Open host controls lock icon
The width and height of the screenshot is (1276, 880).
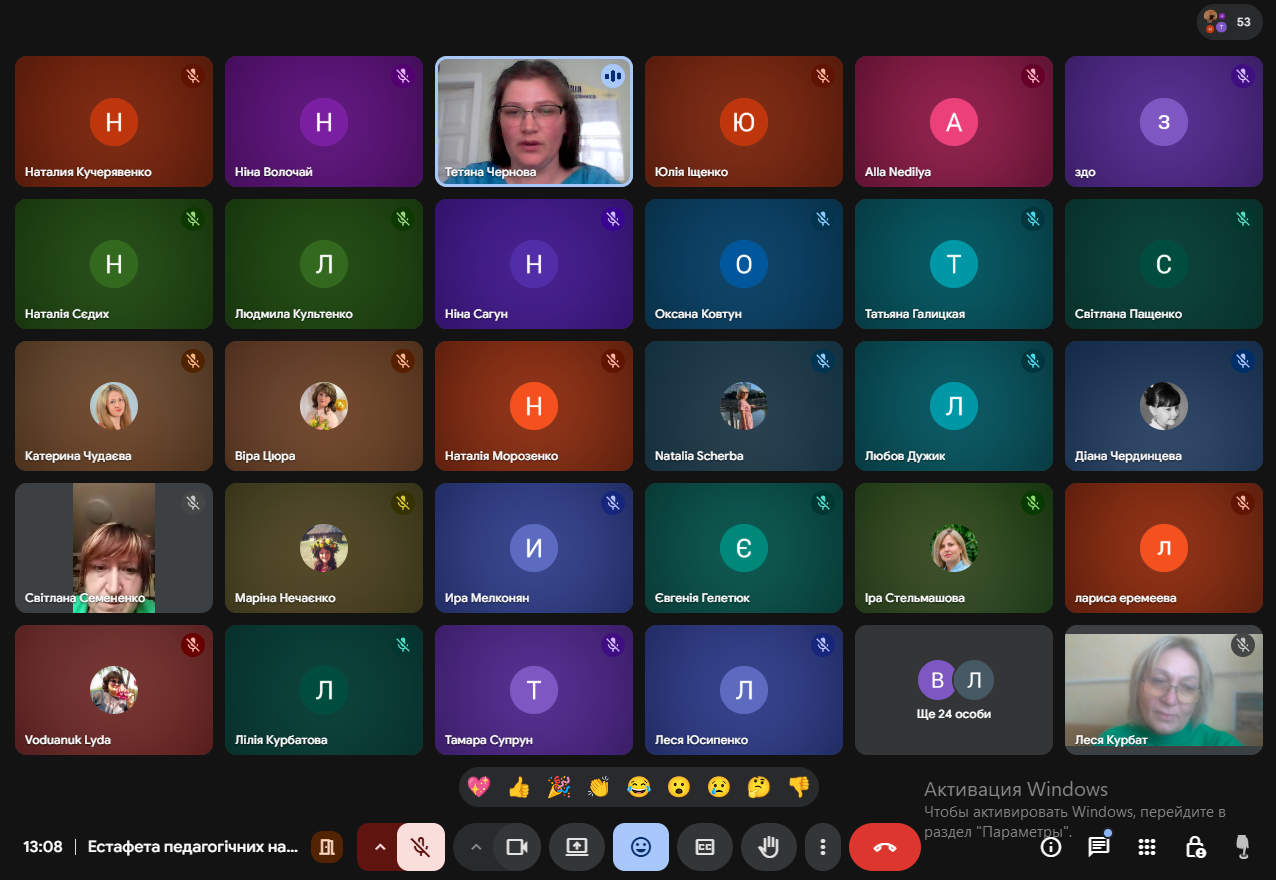[1195, 847]
